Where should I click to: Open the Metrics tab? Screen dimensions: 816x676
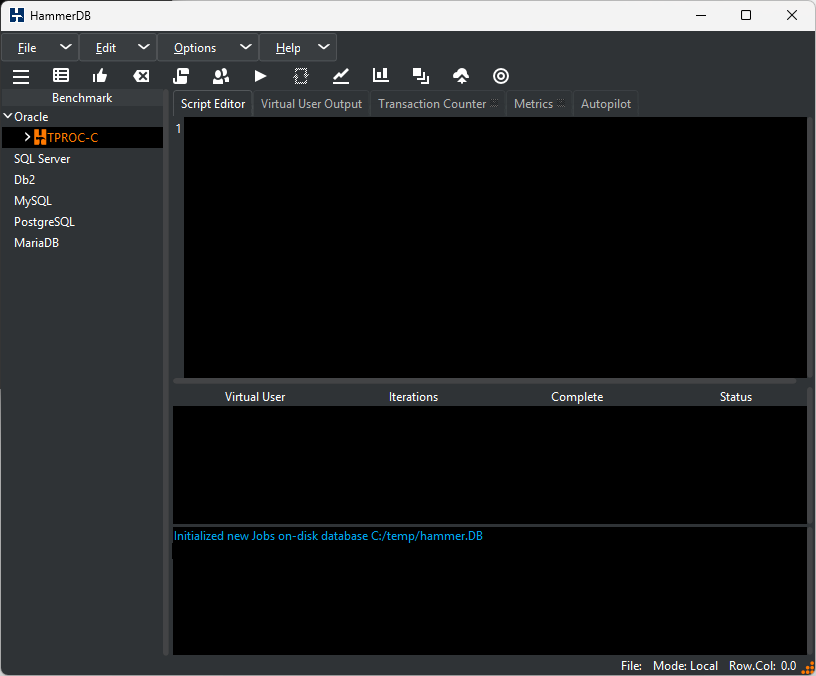point(539,104)
